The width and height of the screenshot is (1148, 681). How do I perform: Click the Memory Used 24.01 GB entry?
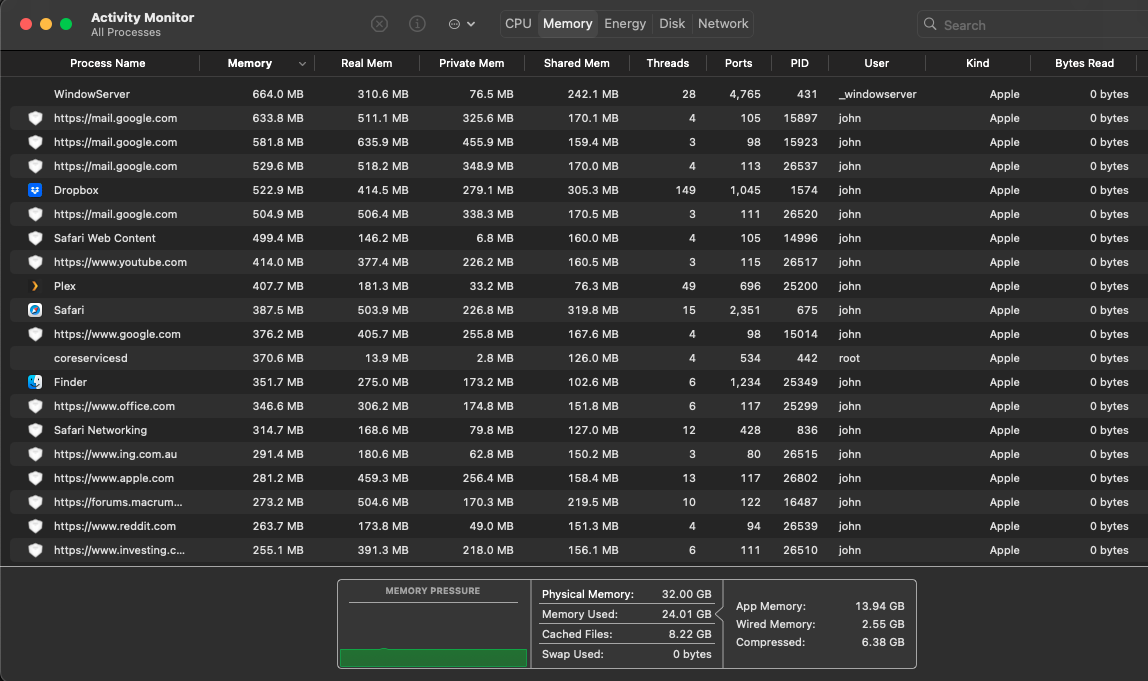pyautogui.click(x=627, y=614)
